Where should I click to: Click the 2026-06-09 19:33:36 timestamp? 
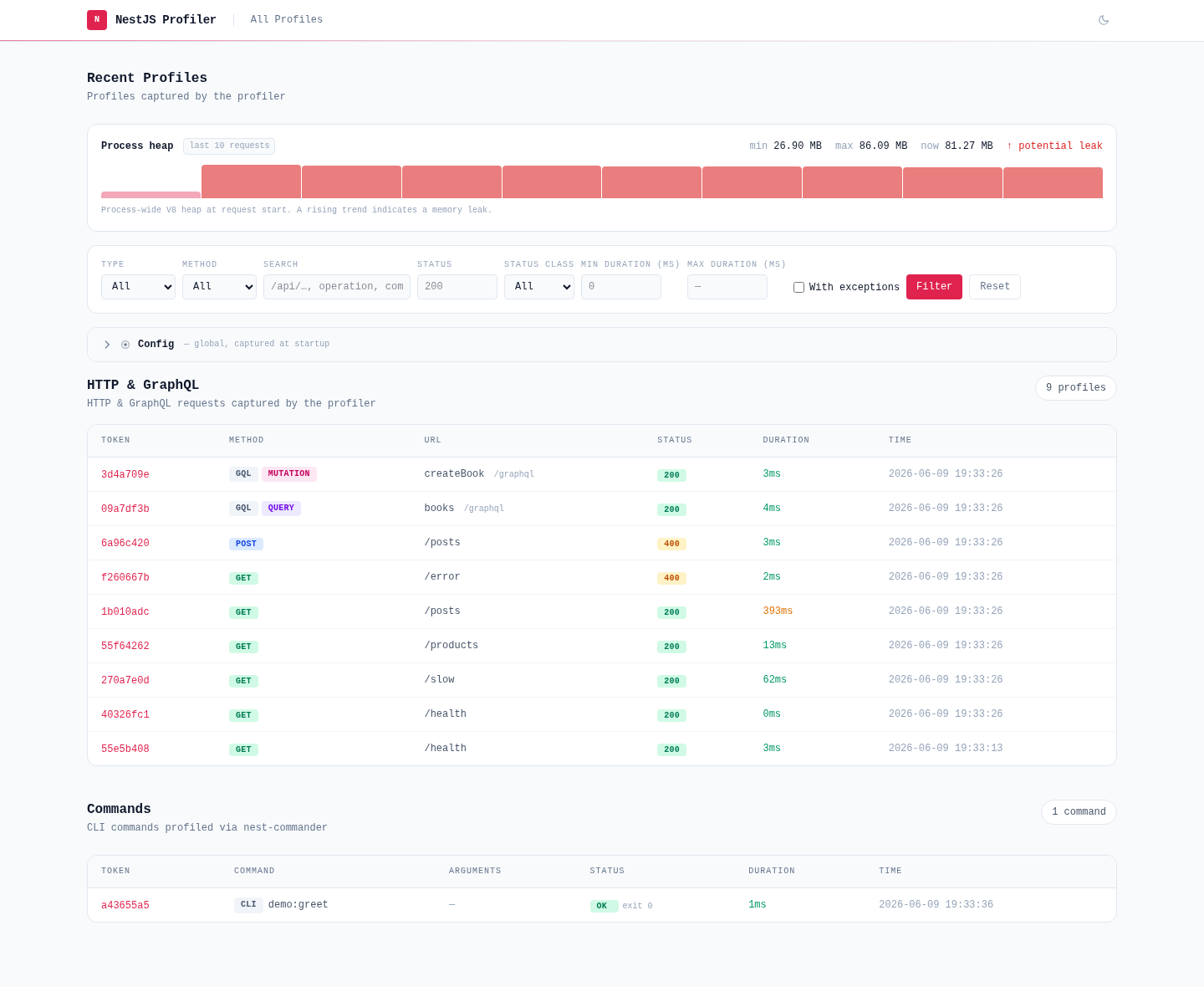click(x=936, y=905)
